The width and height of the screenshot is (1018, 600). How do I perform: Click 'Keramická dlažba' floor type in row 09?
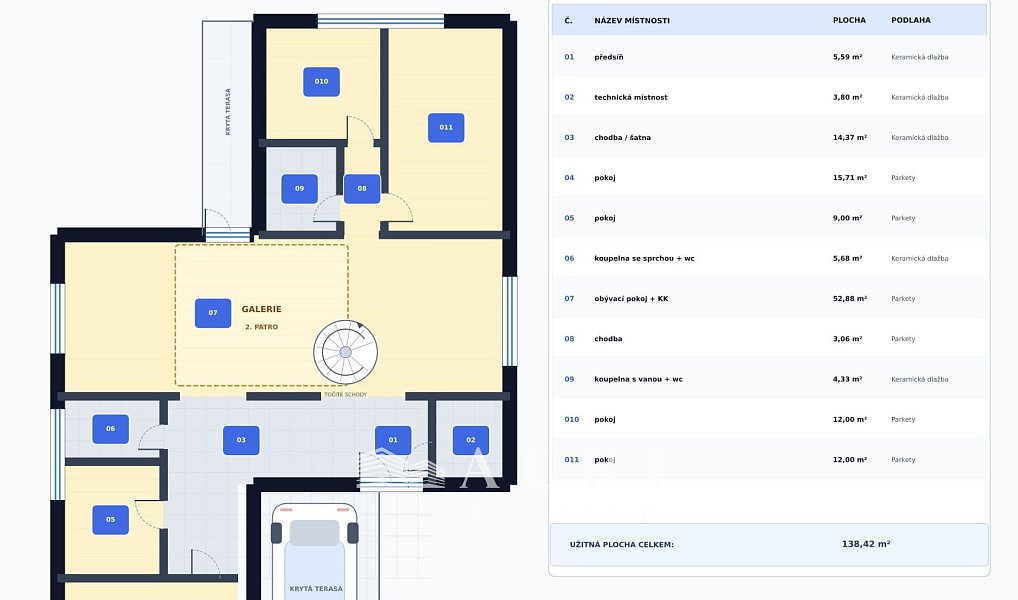point(919,379)
